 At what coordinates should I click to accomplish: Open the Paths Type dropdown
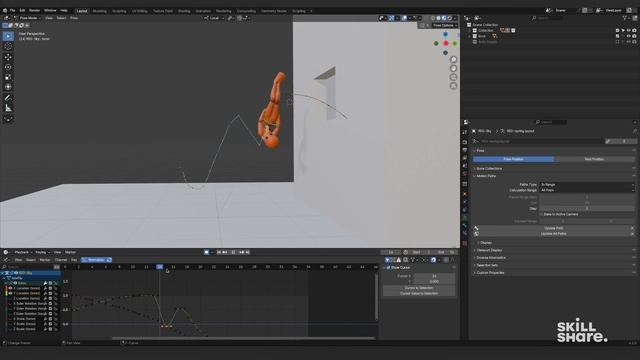pyautogui.click(x=587, y=184)
